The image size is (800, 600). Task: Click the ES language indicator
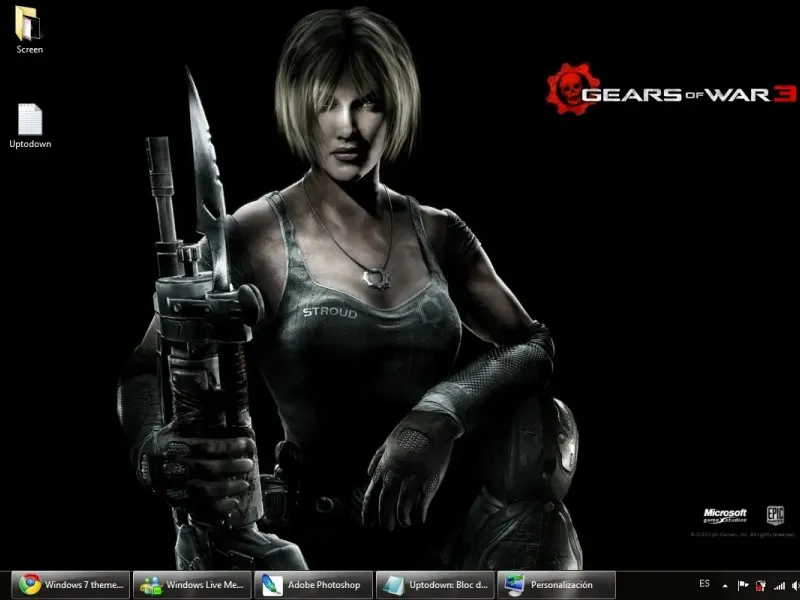[704, 584]
